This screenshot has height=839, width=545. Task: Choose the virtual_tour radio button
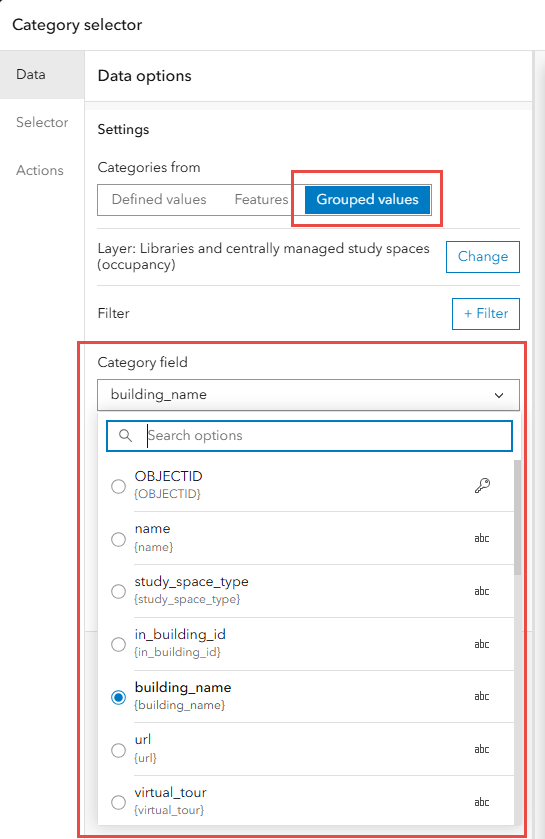118,803
